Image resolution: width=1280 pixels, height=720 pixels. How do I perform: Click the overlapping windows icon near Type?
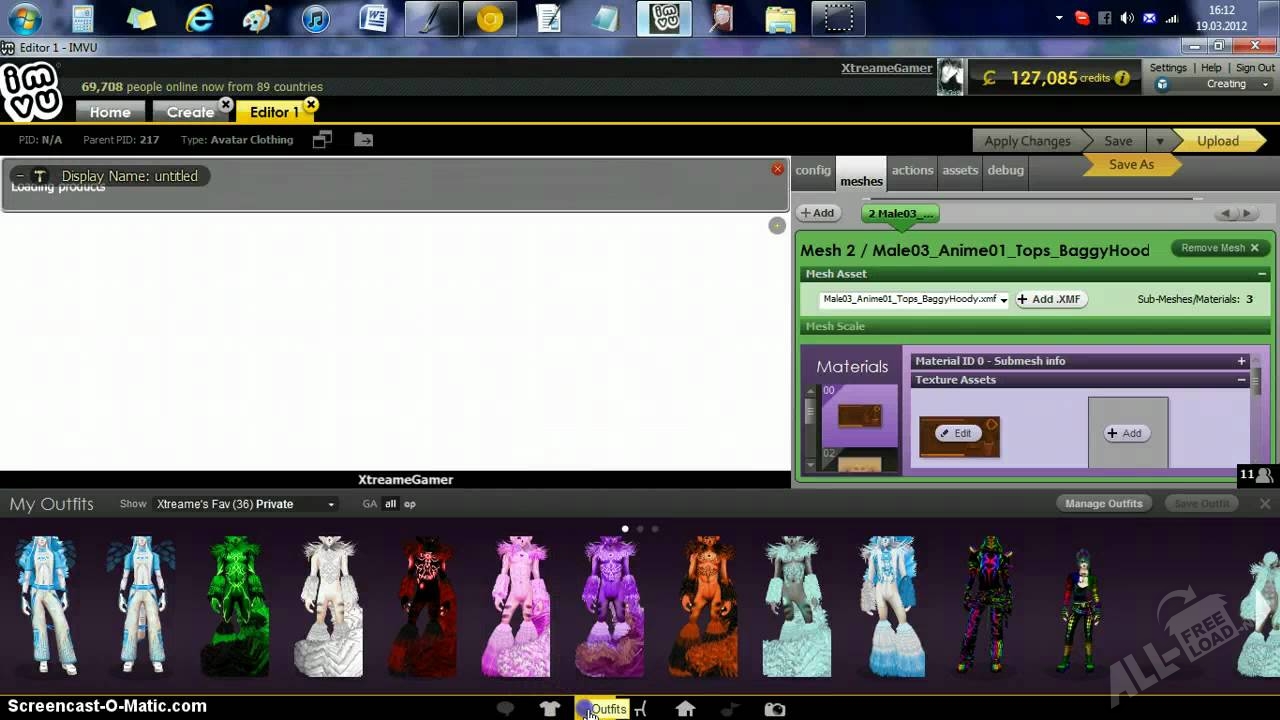pos(322,140)
